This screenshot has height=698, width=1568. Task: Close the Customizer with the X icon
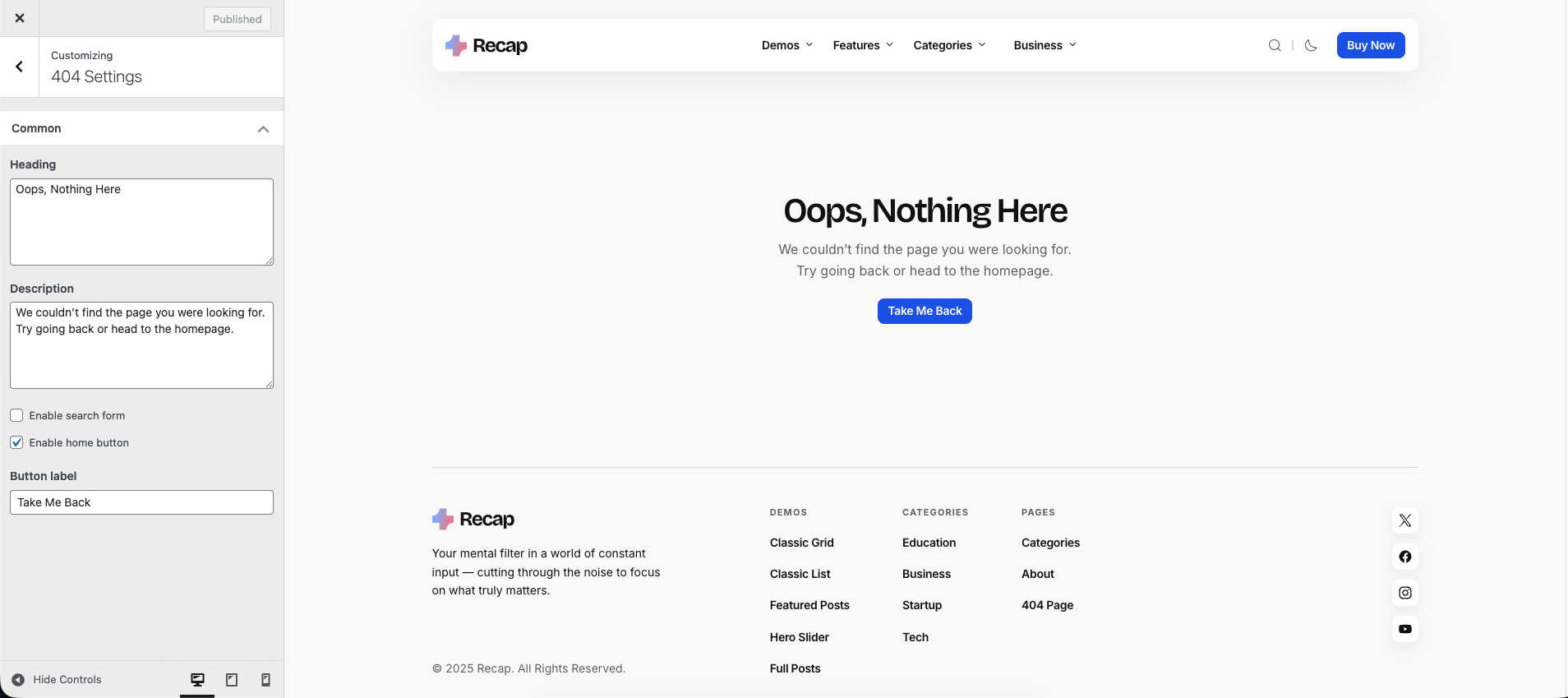click(x=20, y=18)
